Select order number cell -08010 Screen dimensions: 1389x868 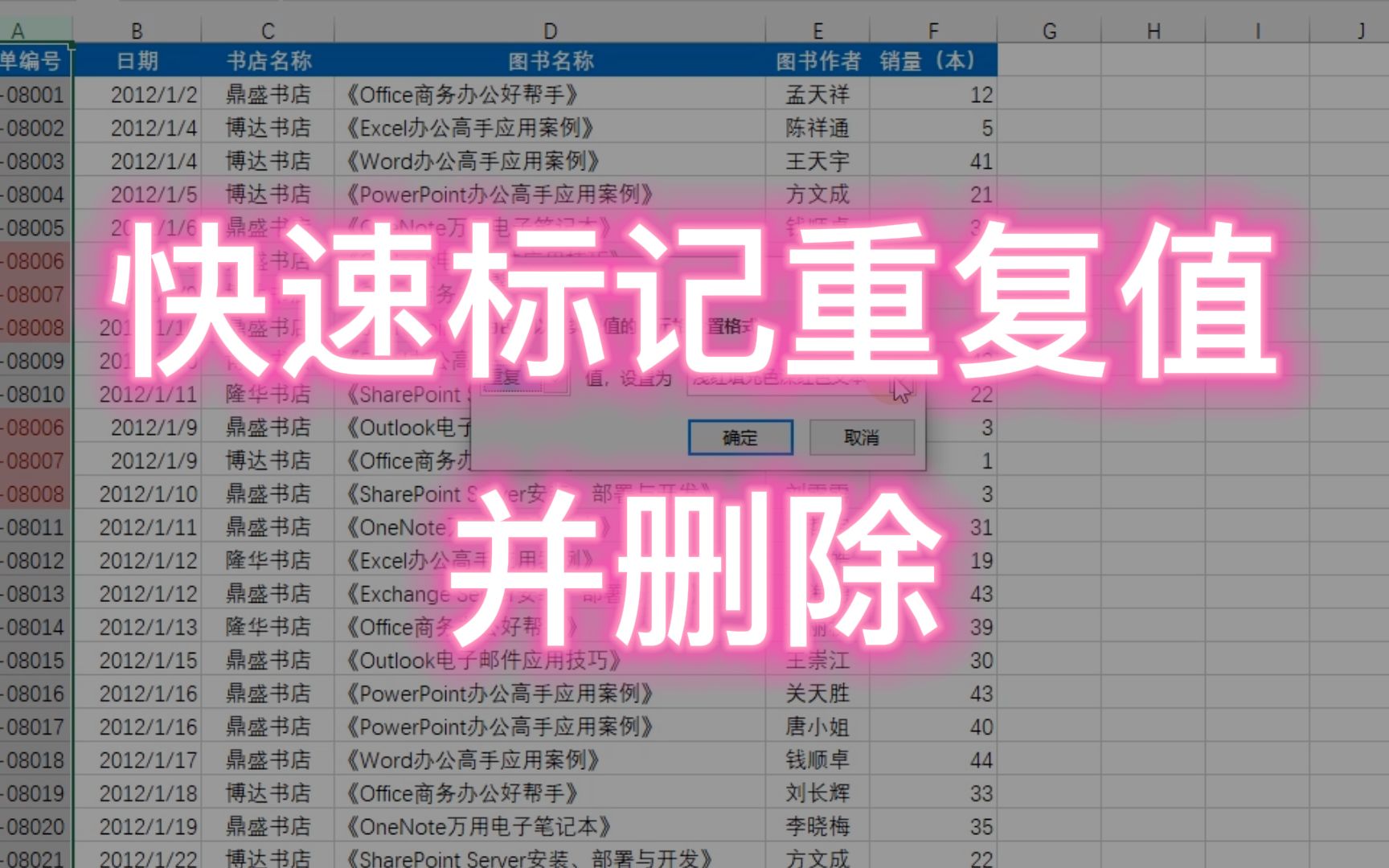(x=36, y=394)
